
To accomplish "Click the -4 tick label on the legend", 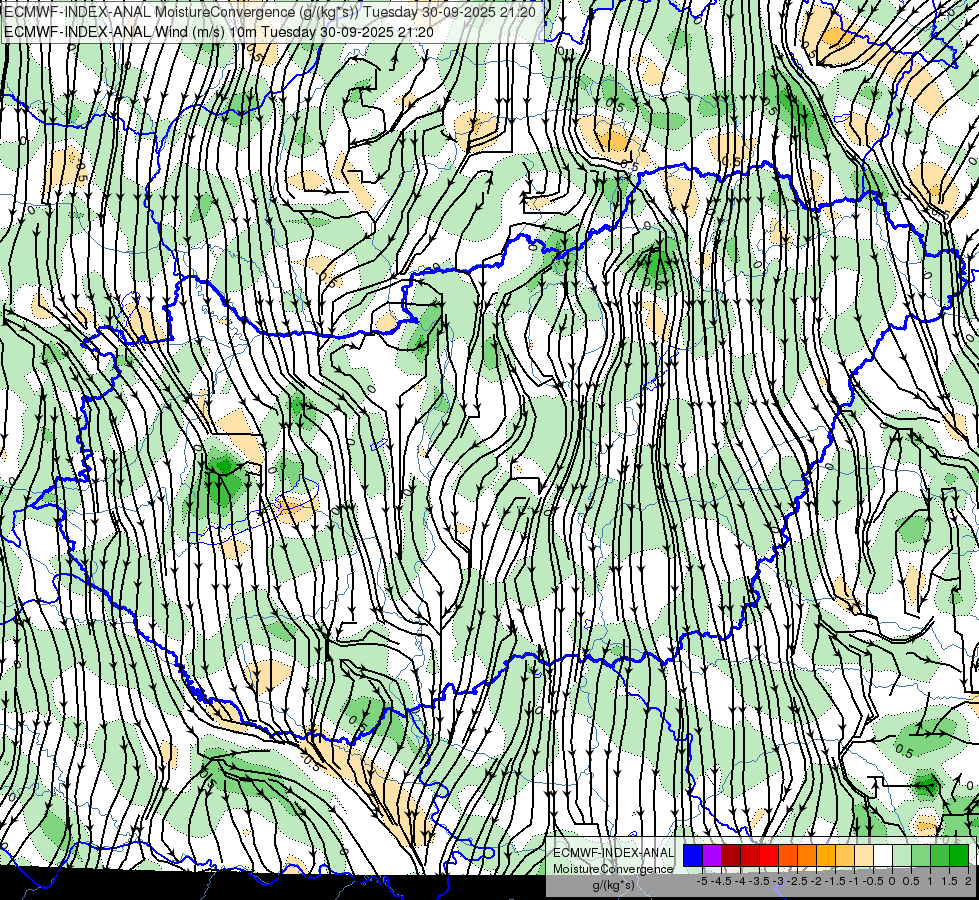I will pos(740,881).
